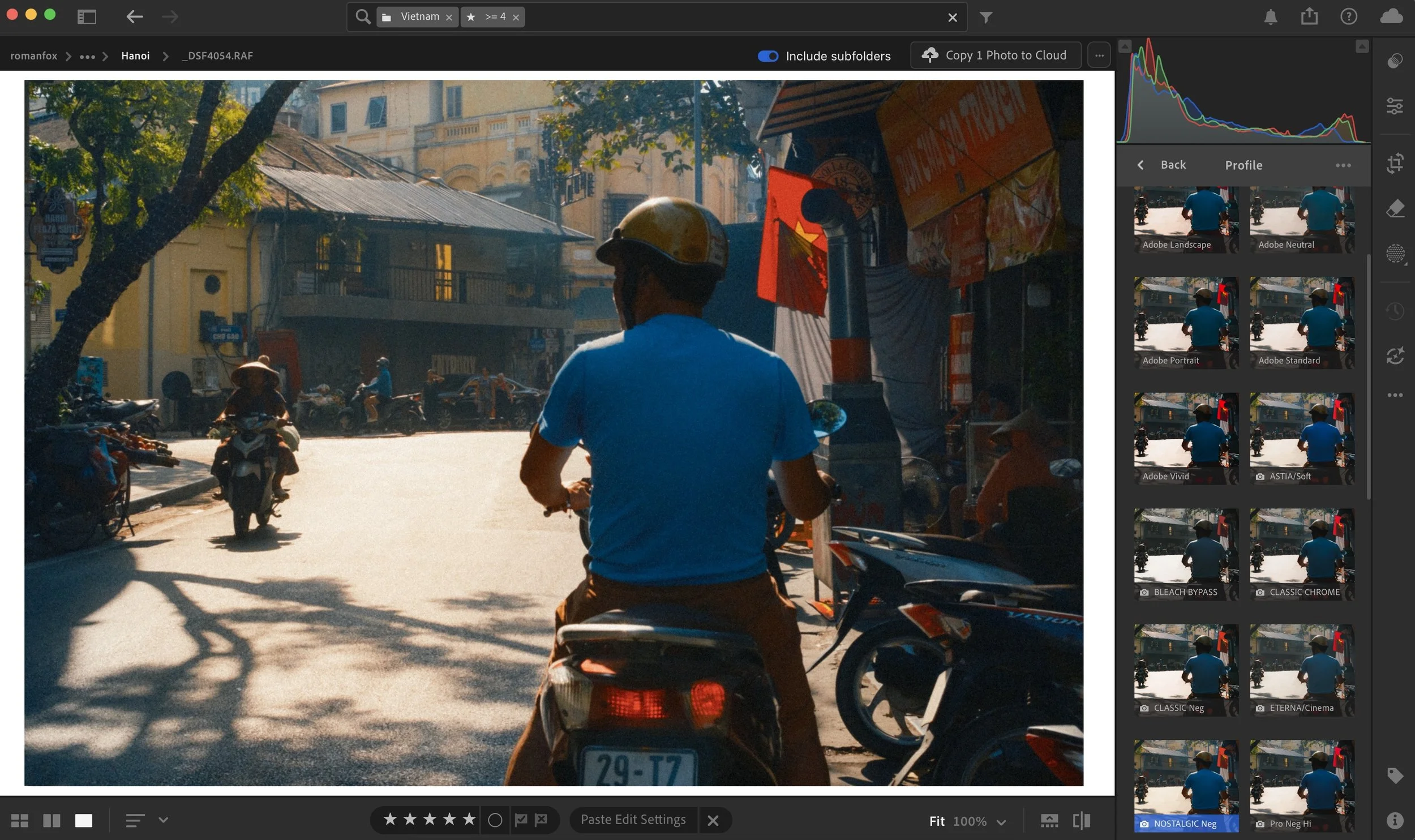1415x840 pixels.
Task: Flag photo as picked
Action: pos(521,820)
